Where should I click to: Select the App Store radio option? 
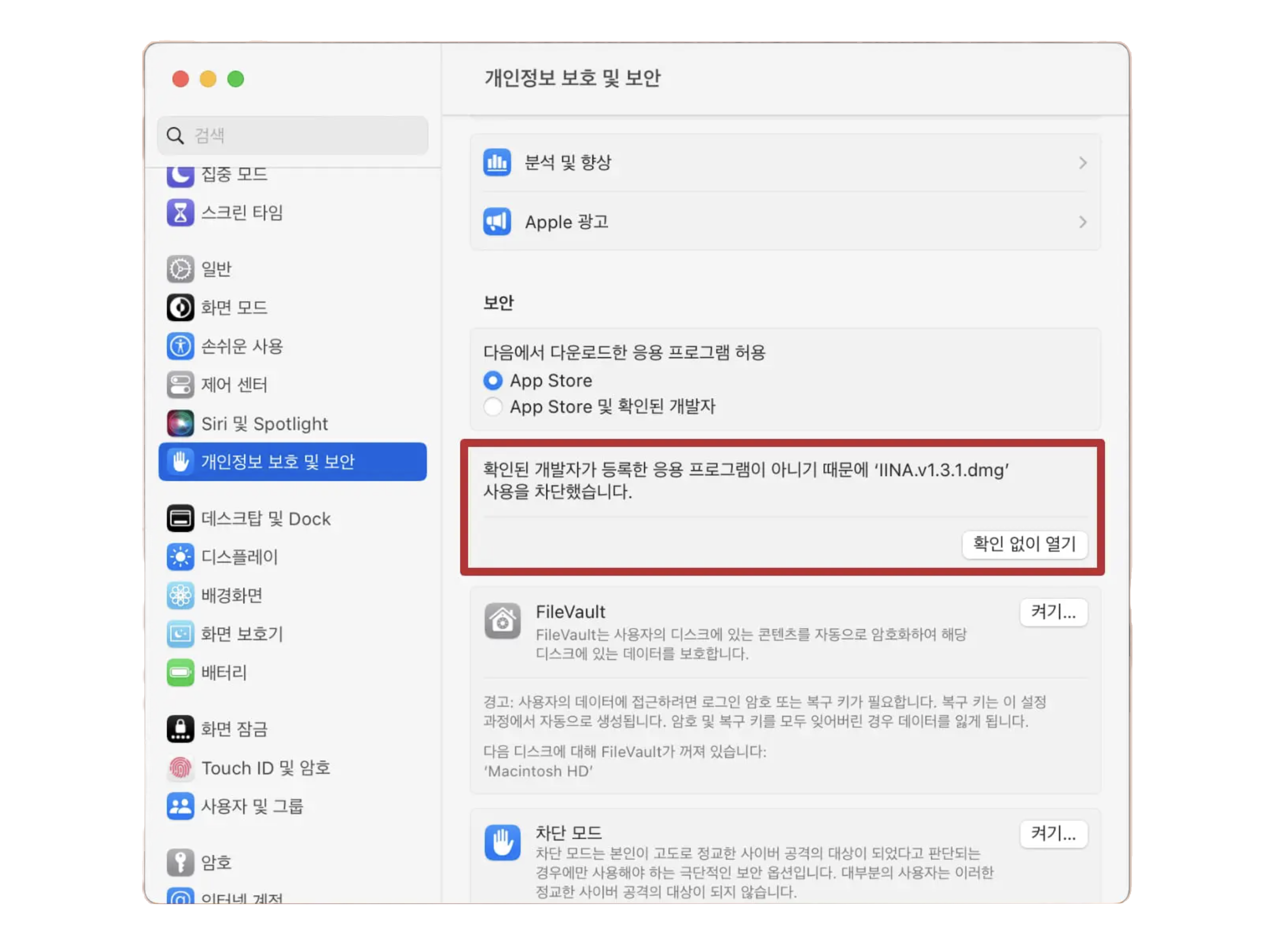[x=492, y=380]
